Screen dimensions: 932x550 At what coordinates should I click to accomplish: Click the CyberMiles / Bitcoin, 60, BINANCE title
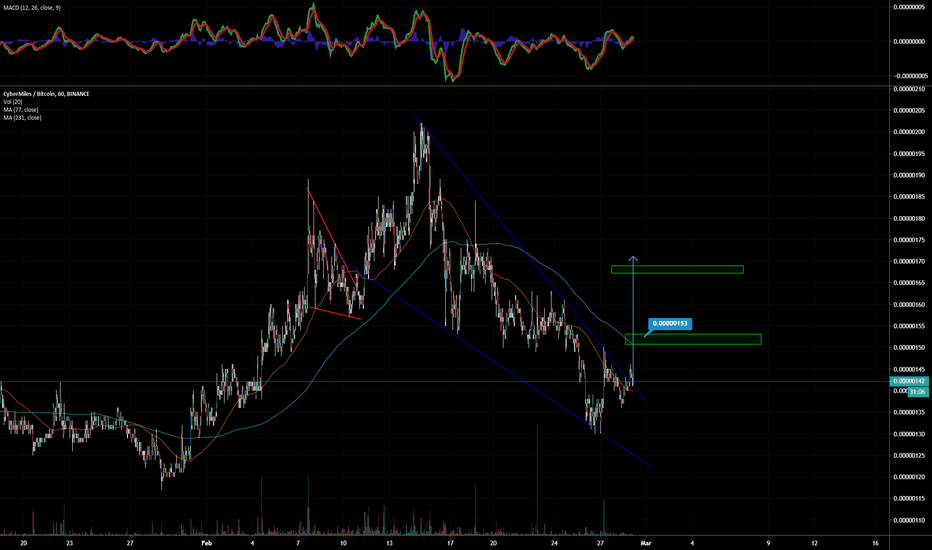click(46, 94)
